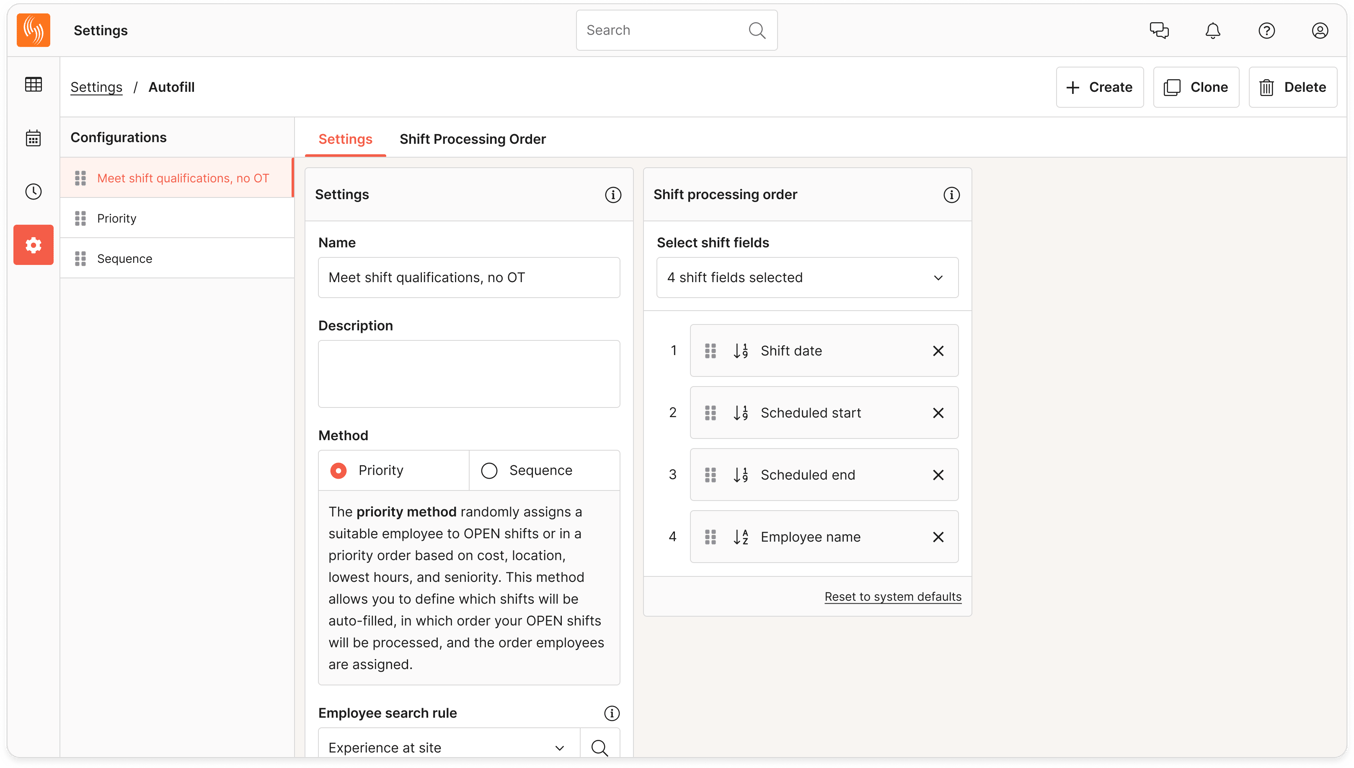Open the chat messages icon
The image size is (1354, 768).
point(1159,31)
